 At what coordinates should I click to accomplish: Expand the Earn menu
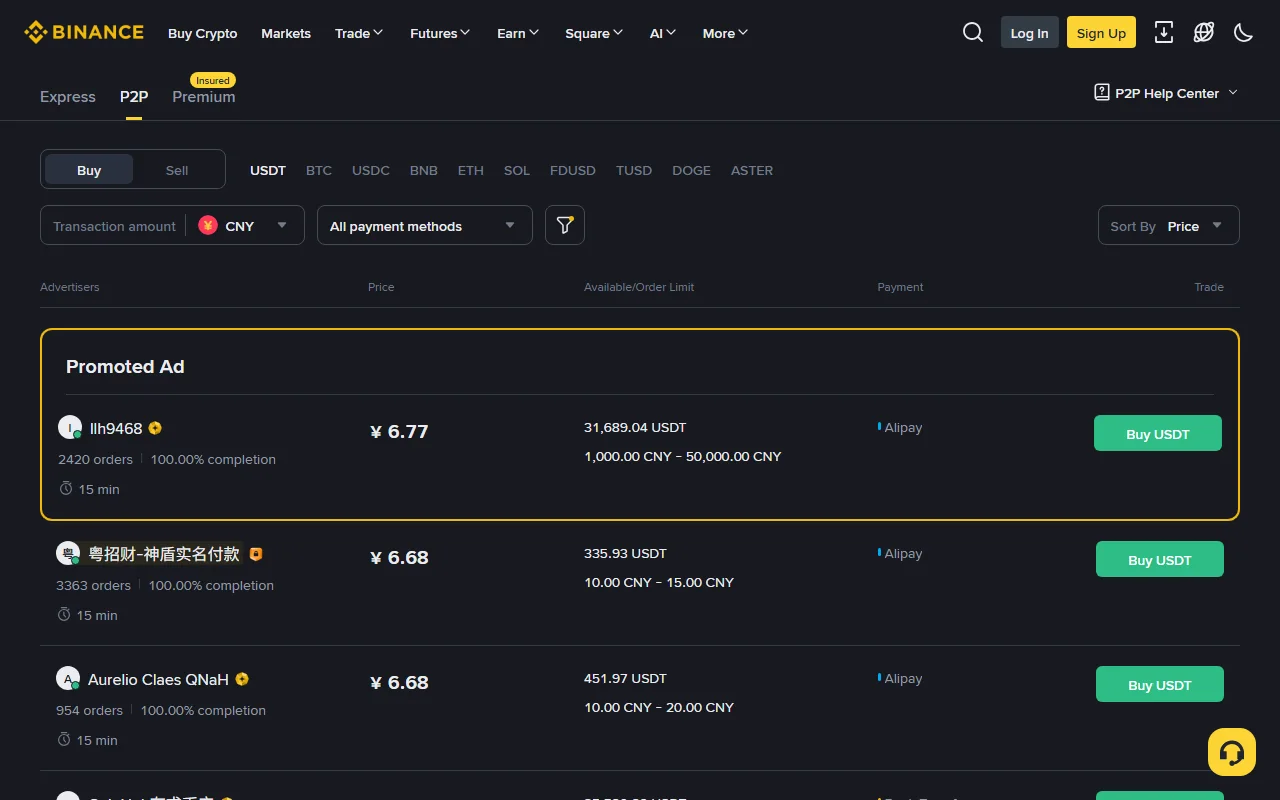click(x=518, y=33)
